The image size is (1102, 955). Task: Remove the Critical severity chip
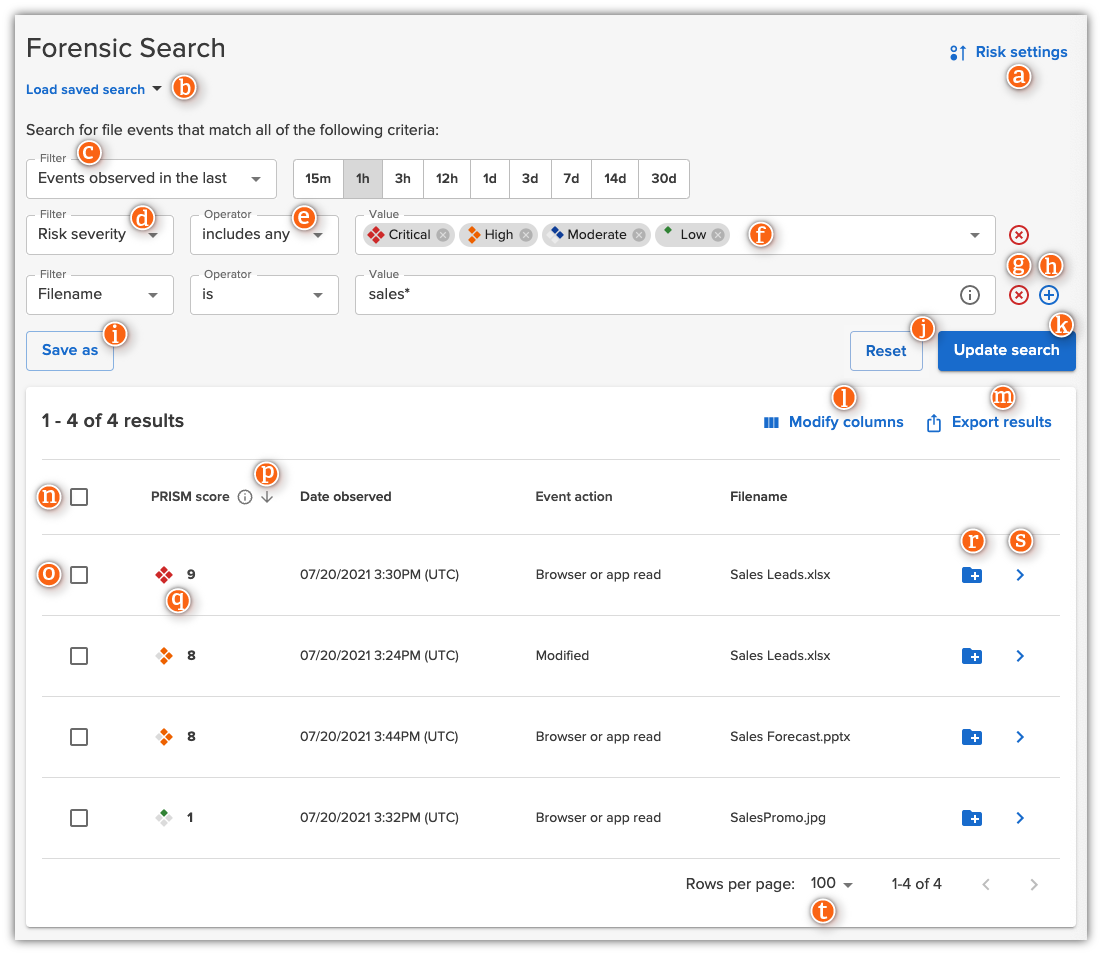(443, 235)
